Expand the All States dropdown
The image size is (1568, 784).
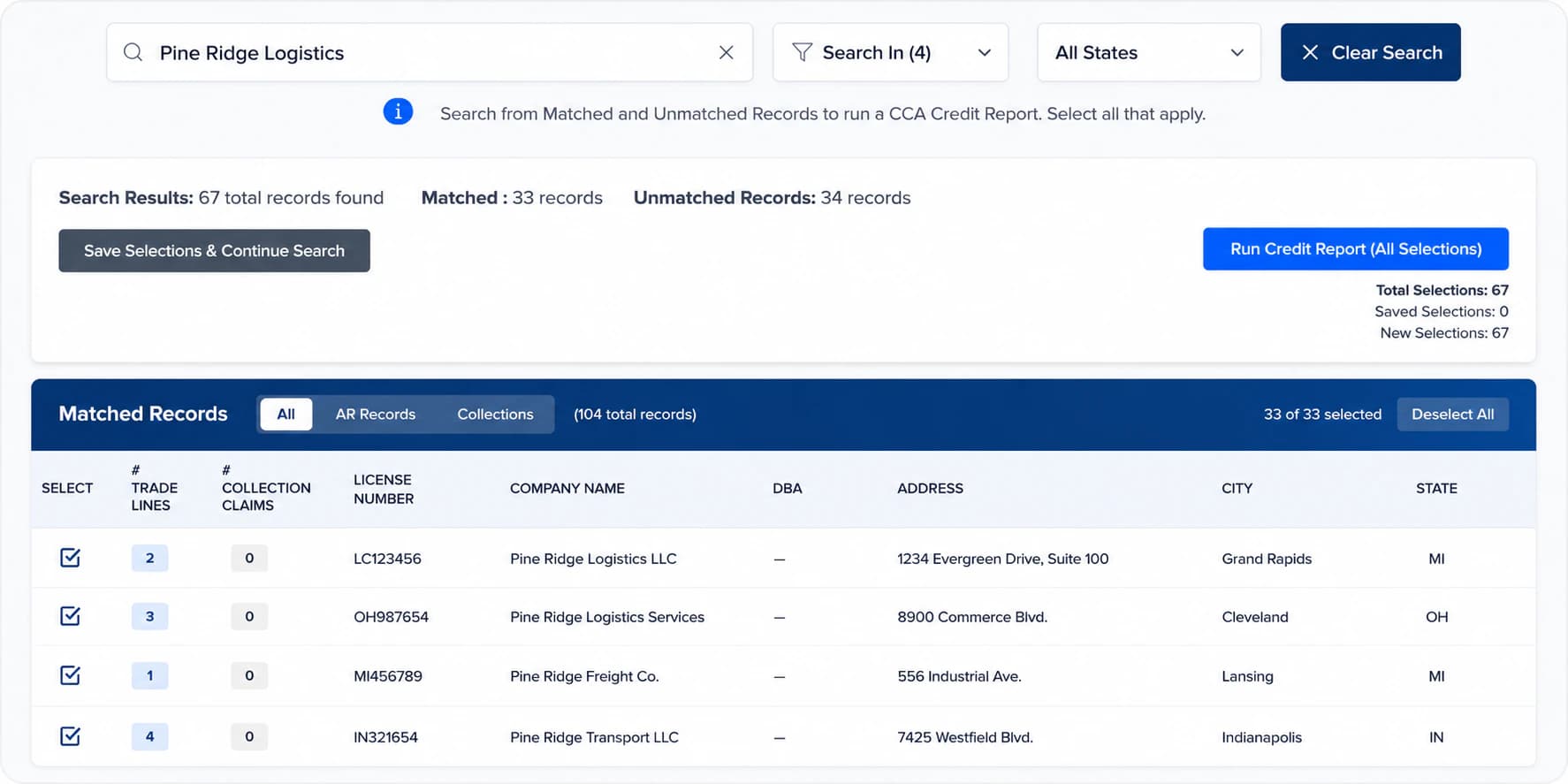(1148, 52)
